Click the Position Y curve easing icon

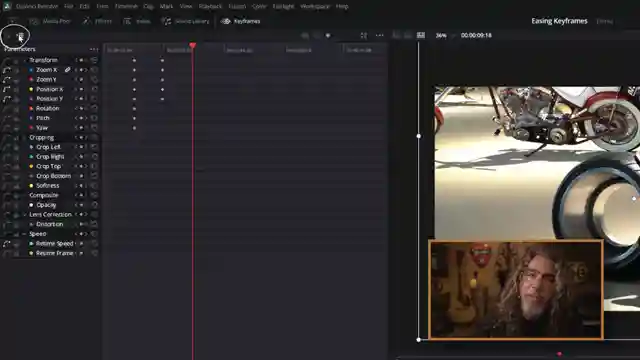[7, 99]
